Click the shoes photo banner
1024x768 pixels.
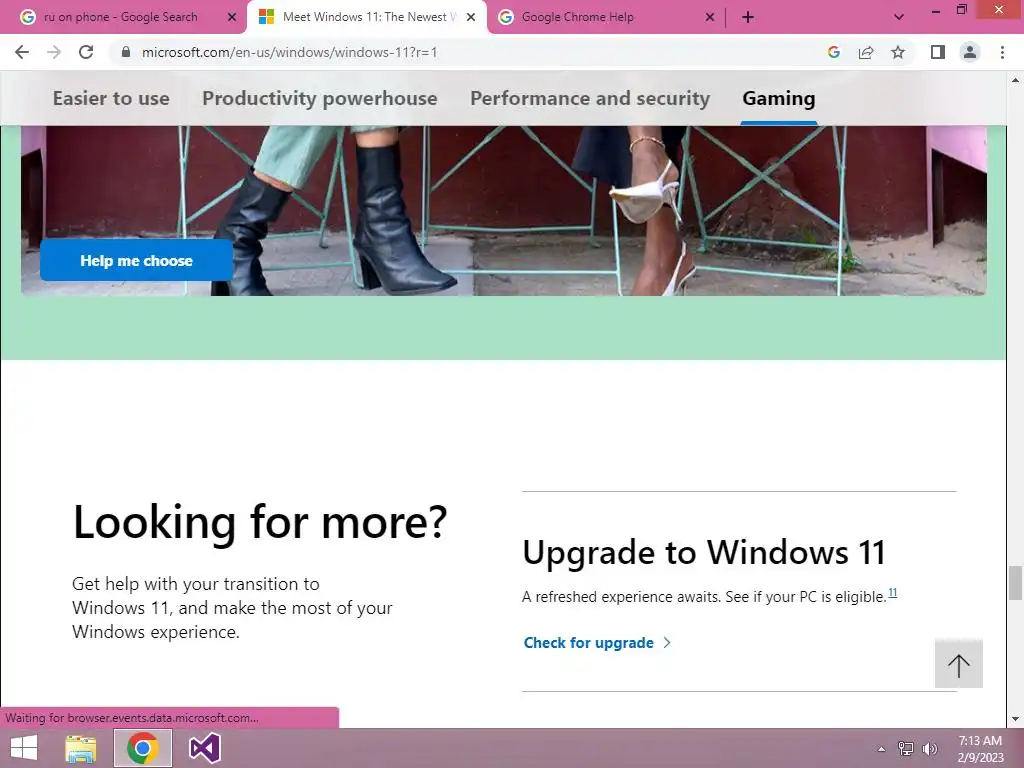click(x=504, y=210)
